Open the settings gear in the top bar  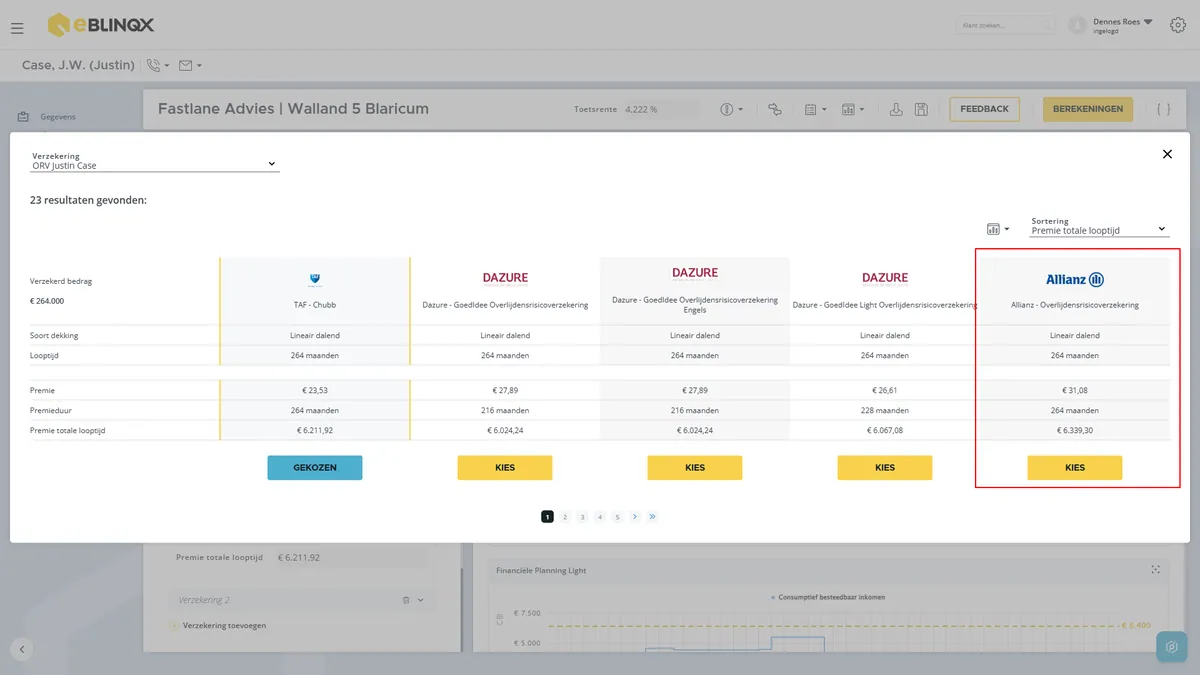point(1177,25)
